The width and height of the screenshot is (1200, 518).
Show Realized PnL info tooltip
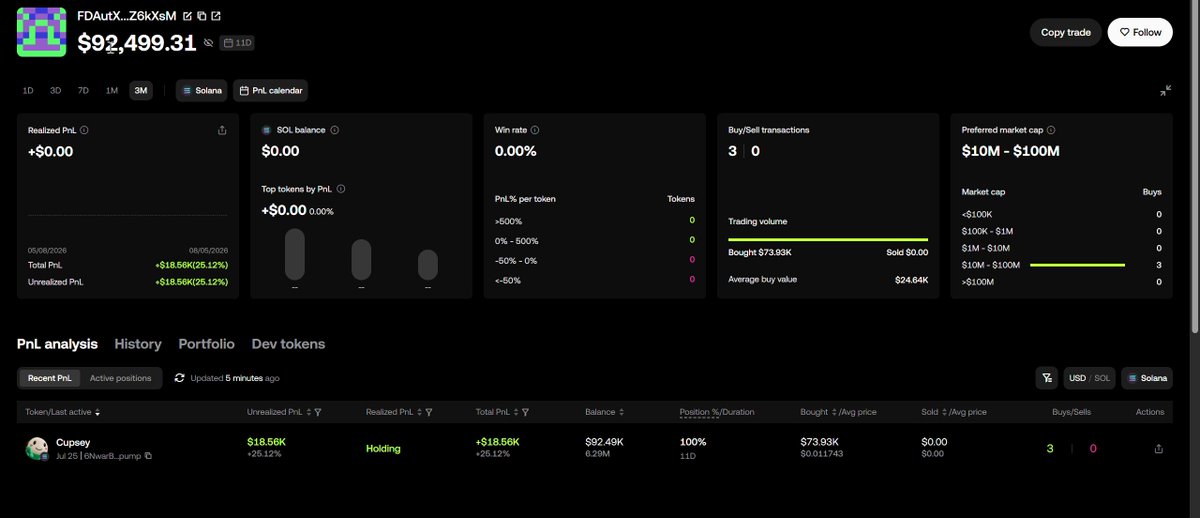click(84, 130)
